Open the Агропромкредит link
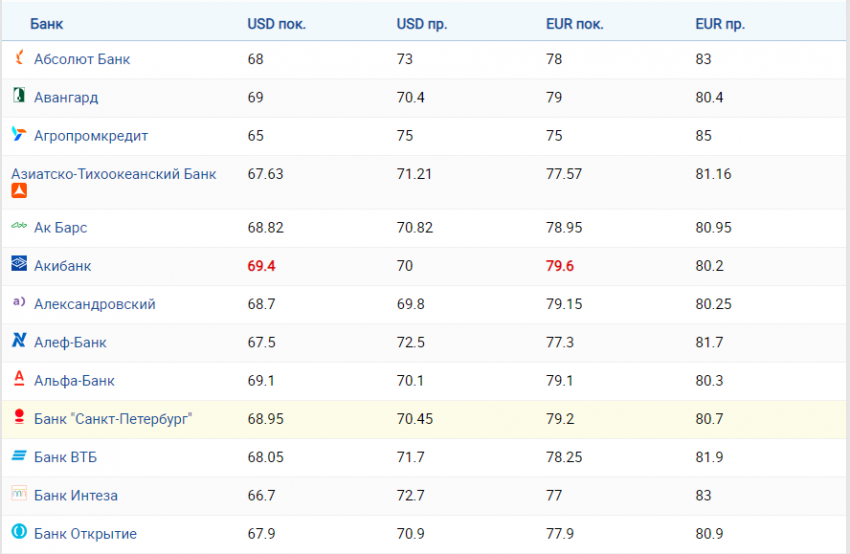 (91, 136)
